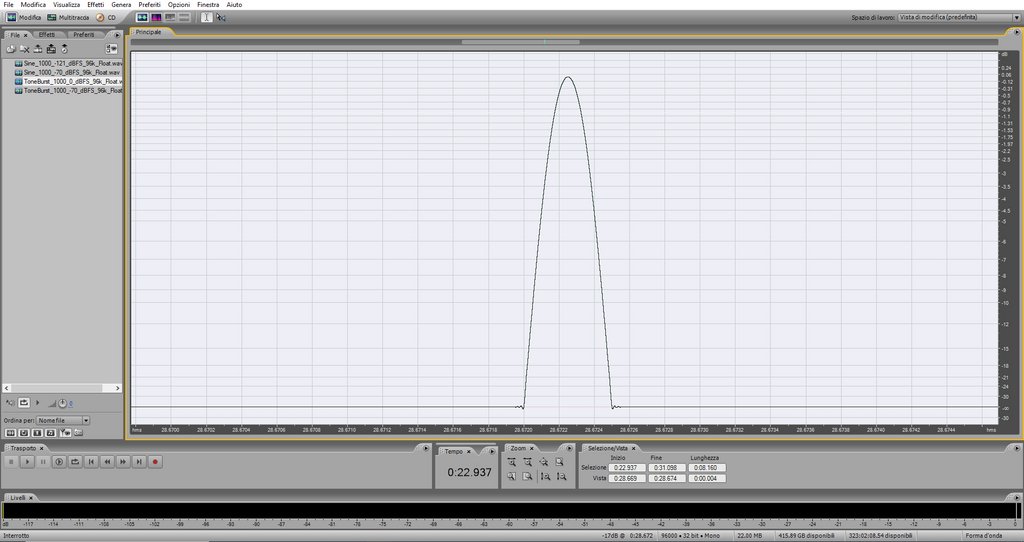Click Zoom to Right Edge of Selection icon
The image size is (1024, 542).
pyautogui.click(x=528, y=476)
